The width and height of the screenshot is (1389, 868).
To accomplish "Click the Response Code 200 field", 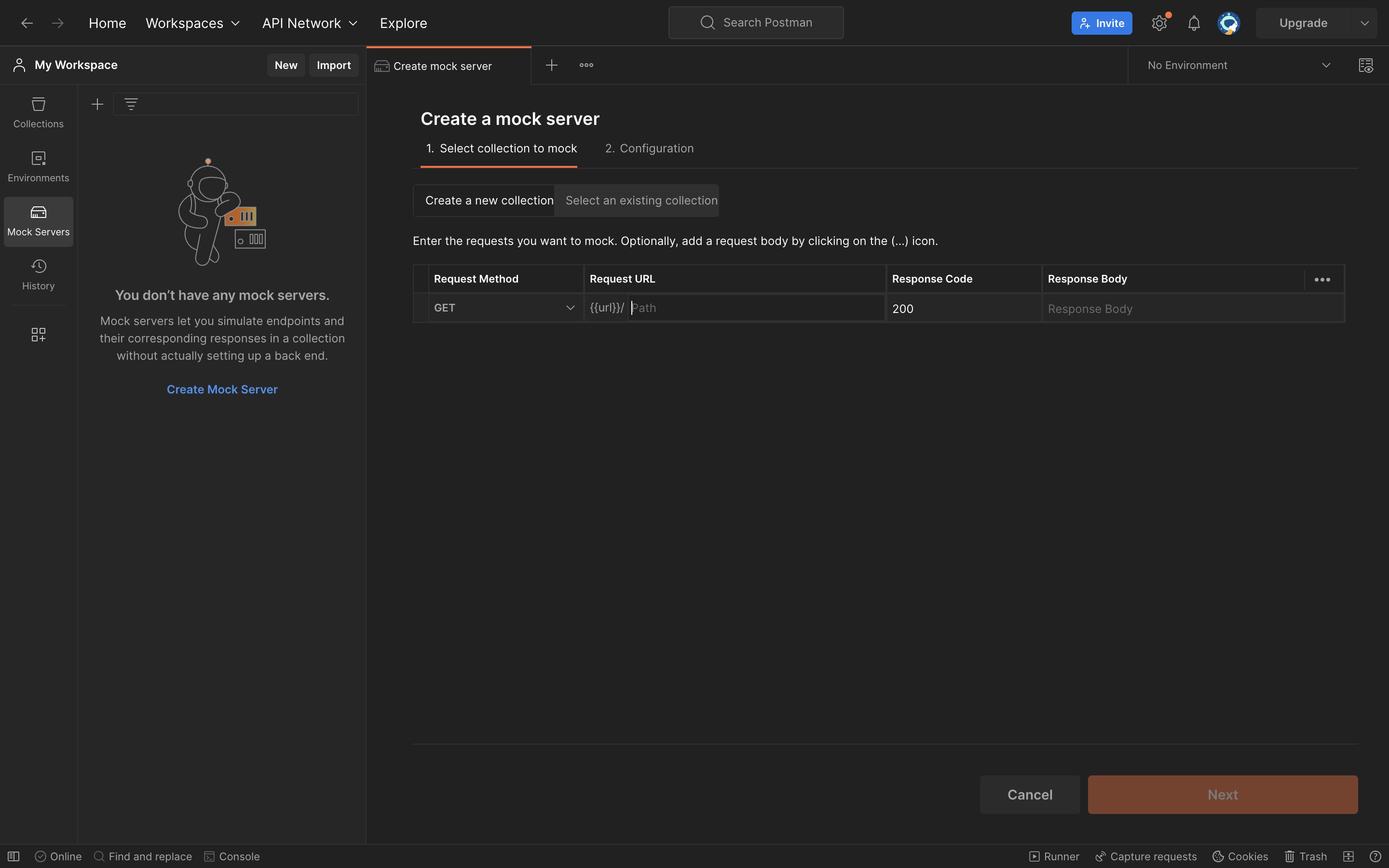I will [964, 308].
